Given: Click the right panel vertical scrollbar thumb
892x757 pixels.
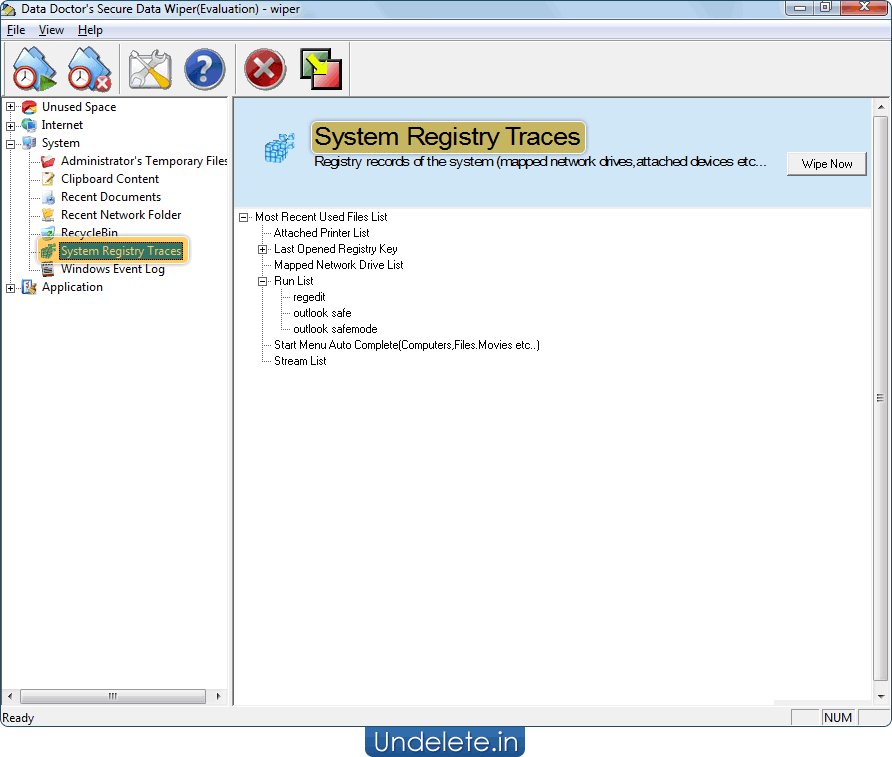Looking at the screenshot, I should pyautogui.click(x=881, y=398).
